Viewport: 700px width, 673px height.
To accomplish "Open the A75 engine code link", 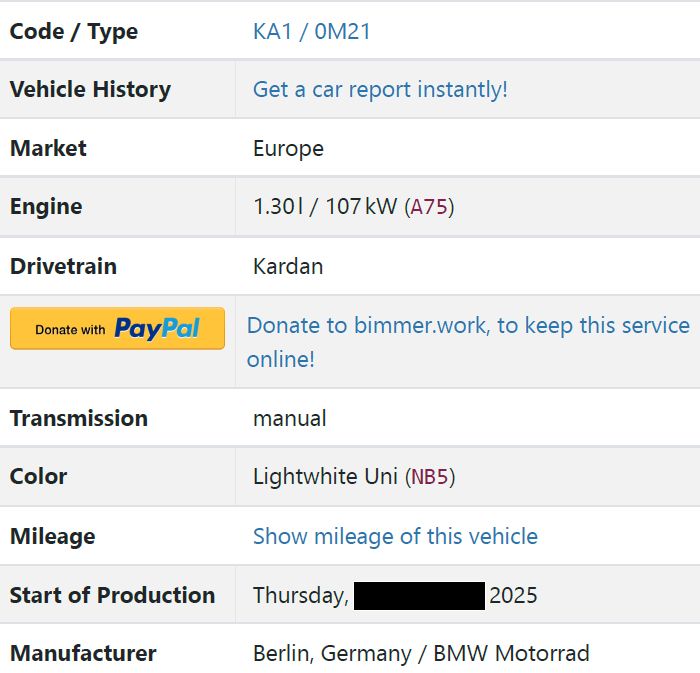I will [430, 207].
